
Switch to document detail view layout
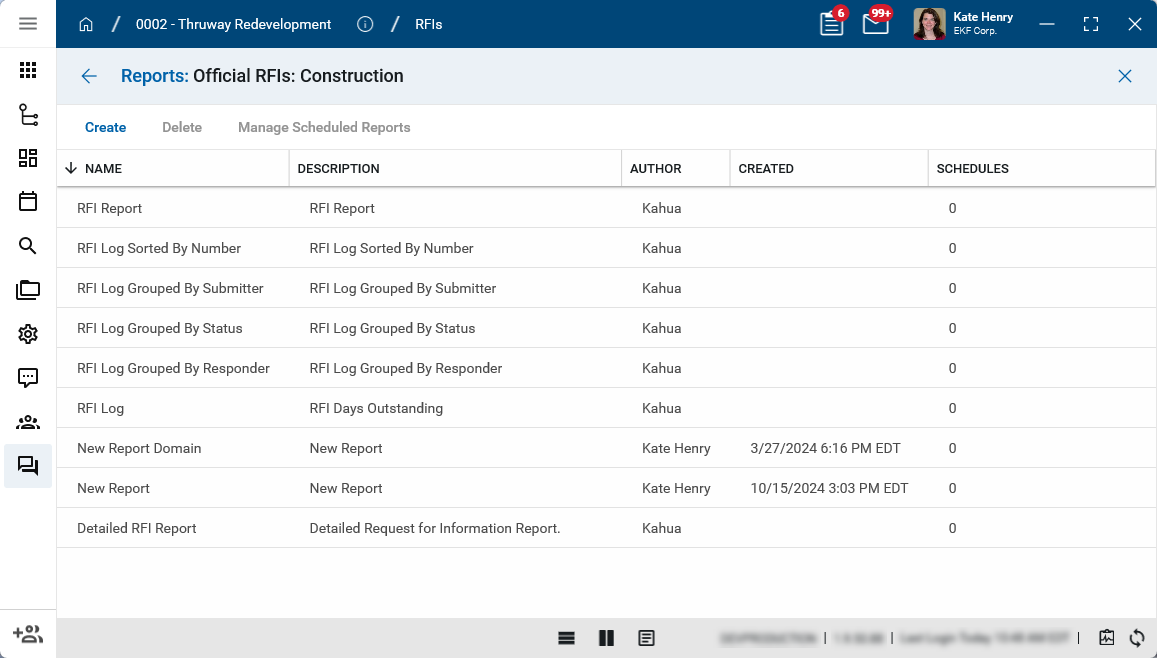coord(646,638)
